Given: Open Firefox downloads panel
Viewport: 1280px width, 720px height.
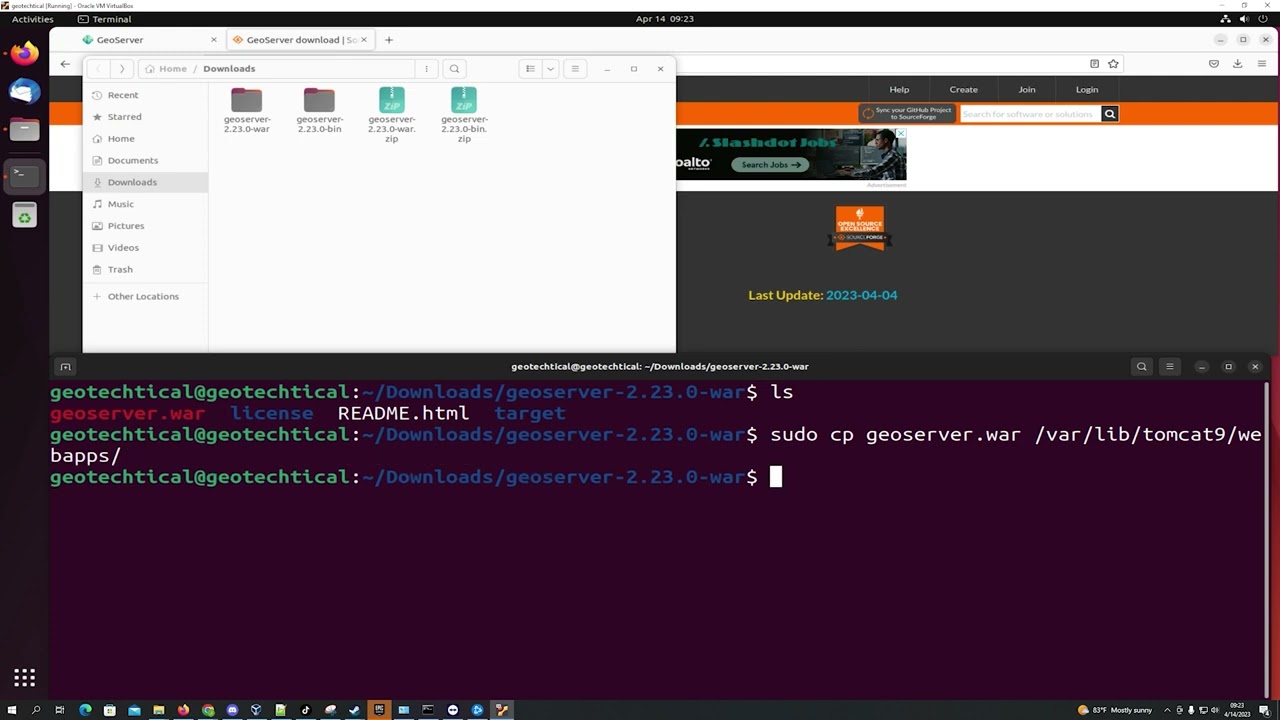Looking at the screenshot, I should tap(1237, 64).
